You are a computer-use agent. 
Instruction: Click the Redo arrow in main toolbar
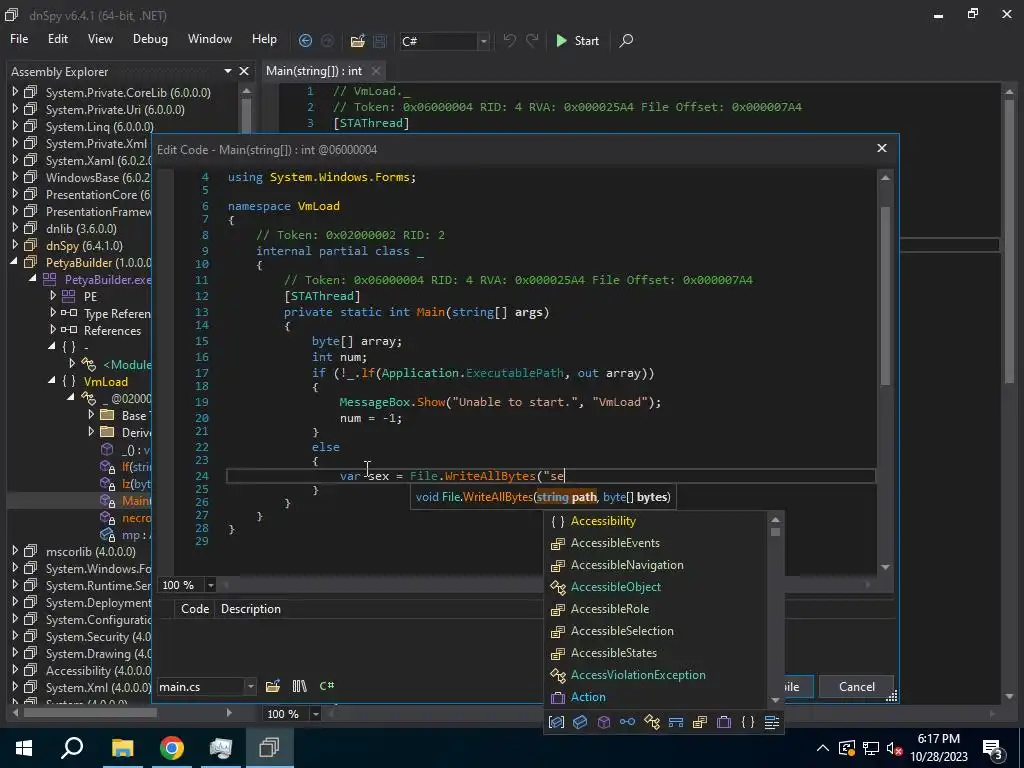532,40
